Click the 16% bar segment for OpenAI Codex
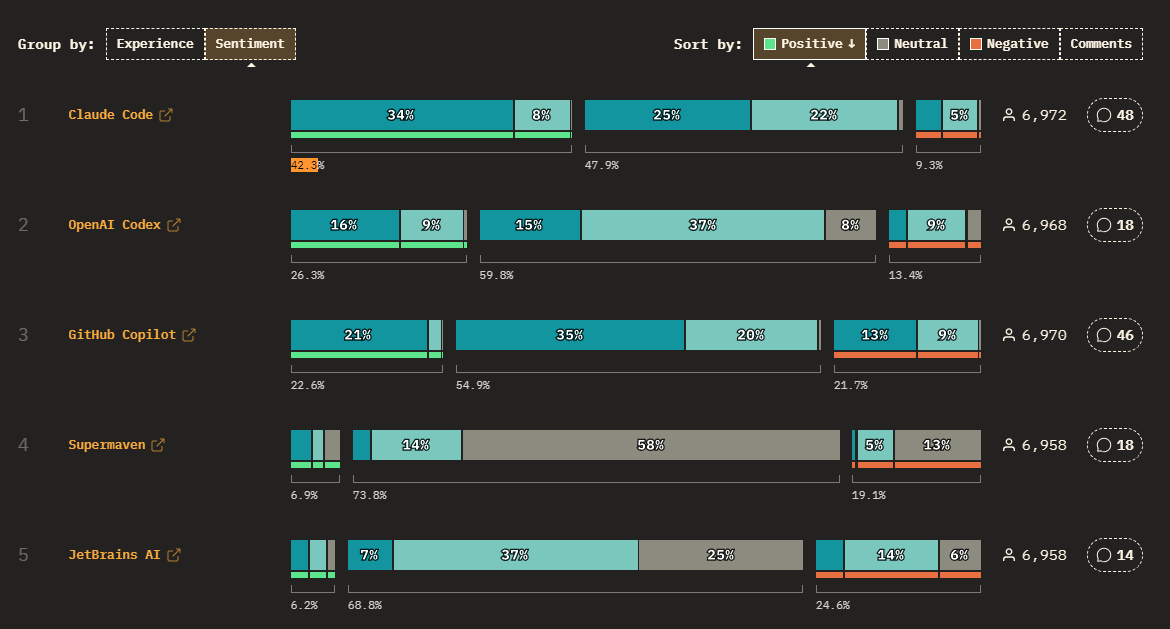Screen dimensions: 1170x629 (x=345, y=225)
